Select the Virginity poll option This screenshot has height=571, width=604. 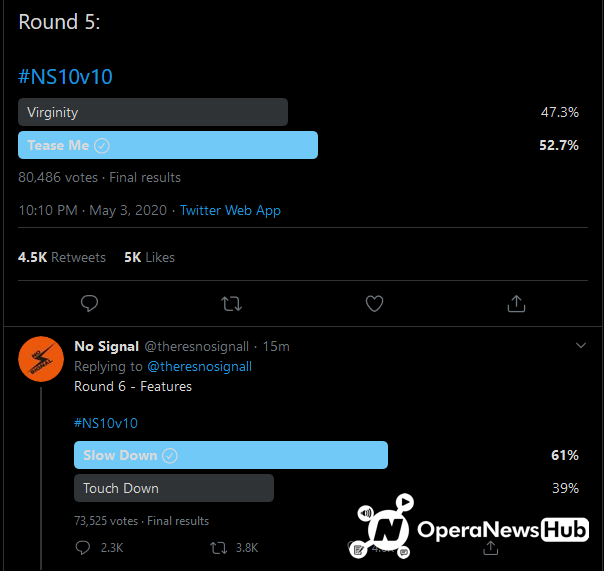(x=153, y=113)
